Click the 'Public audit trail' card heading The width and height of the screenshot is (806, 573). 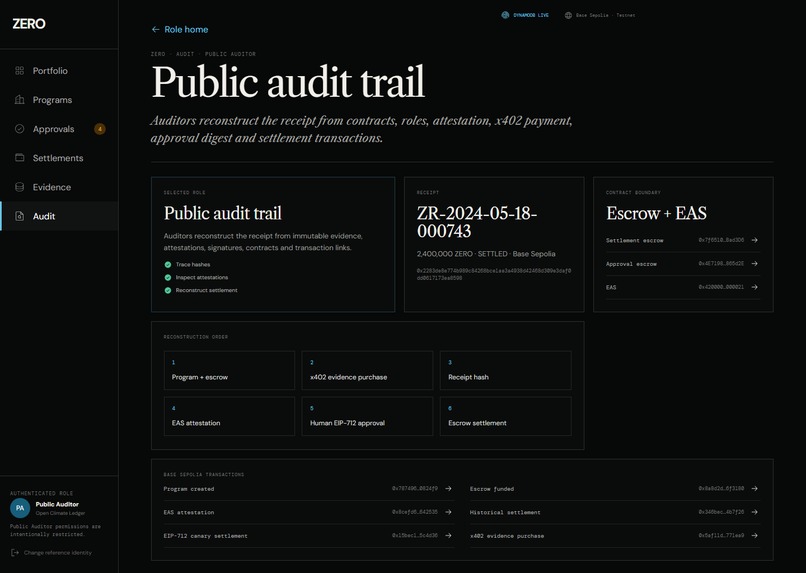(223, 213)
